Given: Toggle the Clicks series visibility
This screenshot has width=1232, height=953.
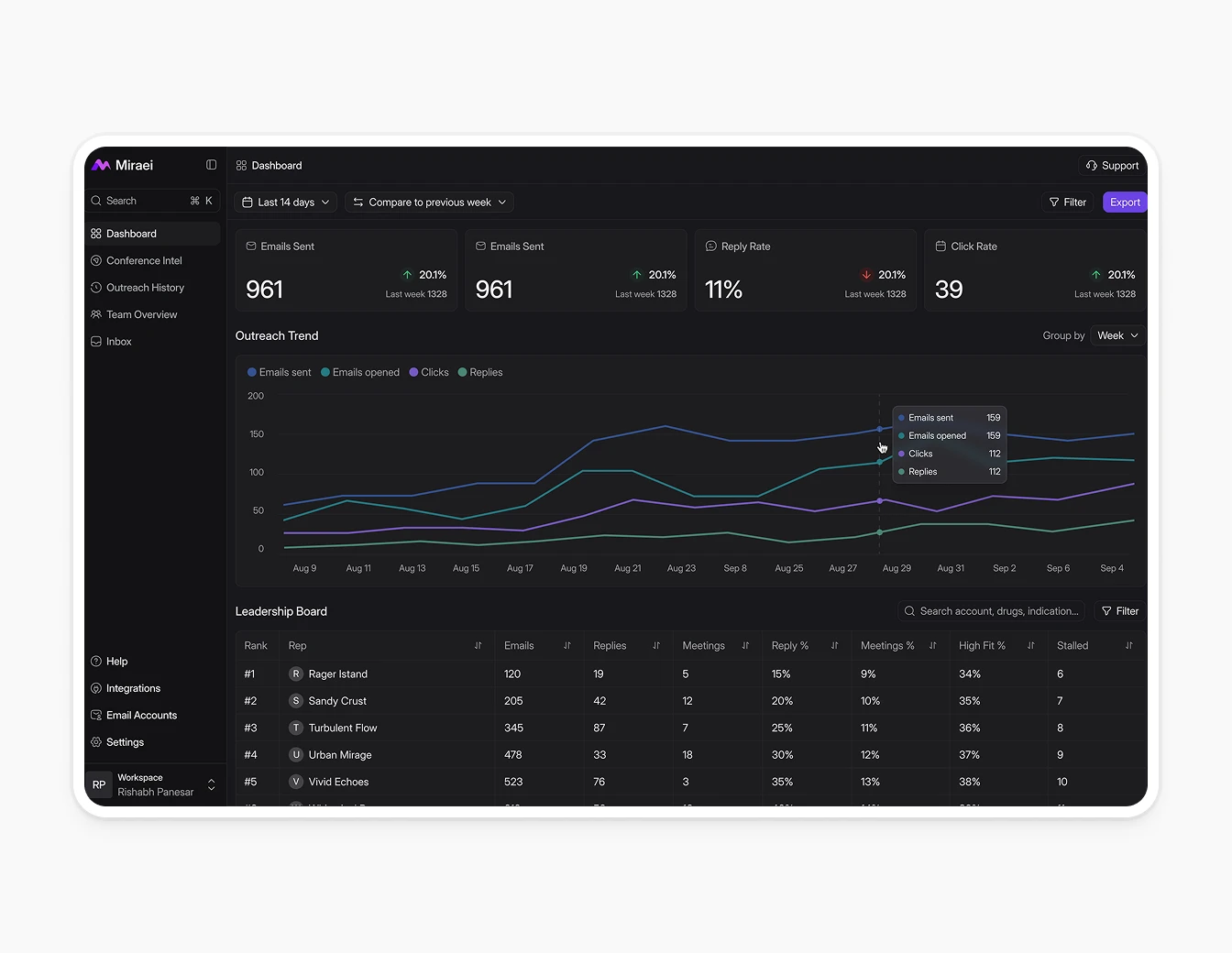Looking at the screenshot, I should (x=428, y=372).
